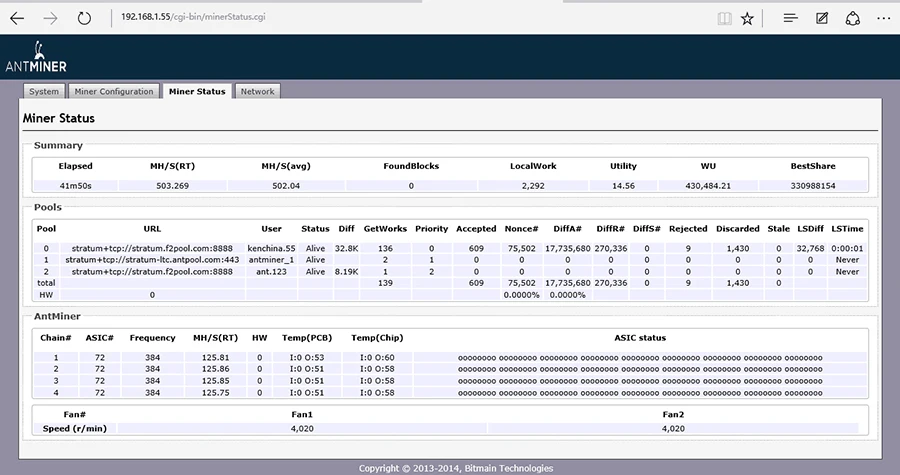The height and width of the screenshot is (475, 900).
Task: Click chain 2 MH/S(RT) value 125.86
Action: click(x=215, y=369)
